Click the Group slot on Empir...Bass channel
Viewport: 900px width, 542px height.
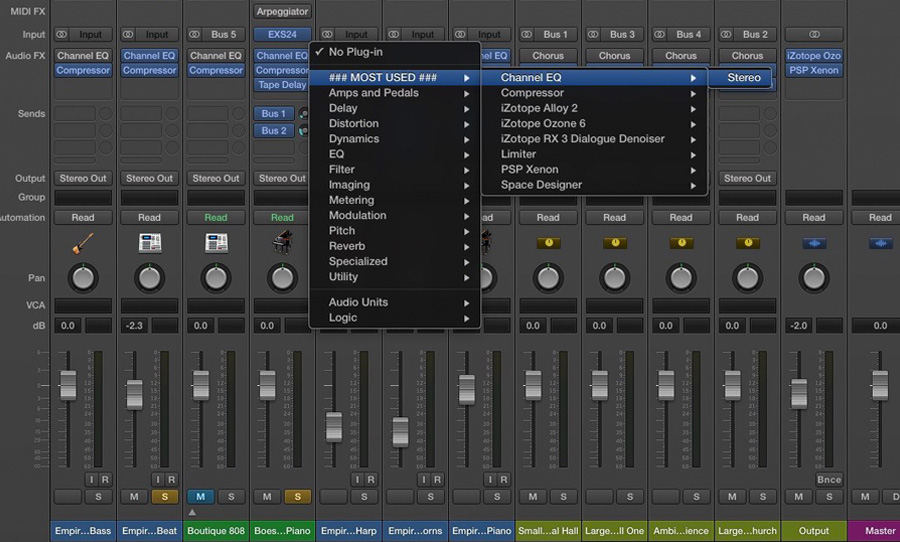(83, 198)
